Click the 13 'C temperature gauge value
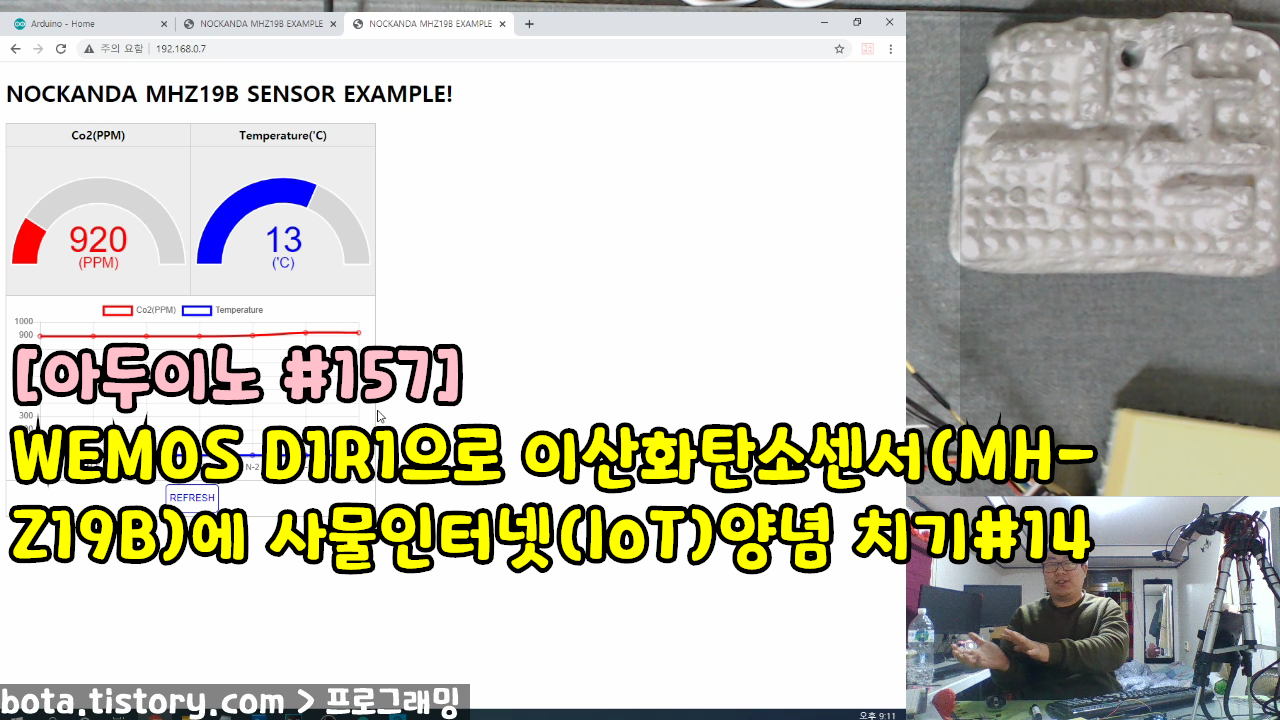 (x=284, y=240)
